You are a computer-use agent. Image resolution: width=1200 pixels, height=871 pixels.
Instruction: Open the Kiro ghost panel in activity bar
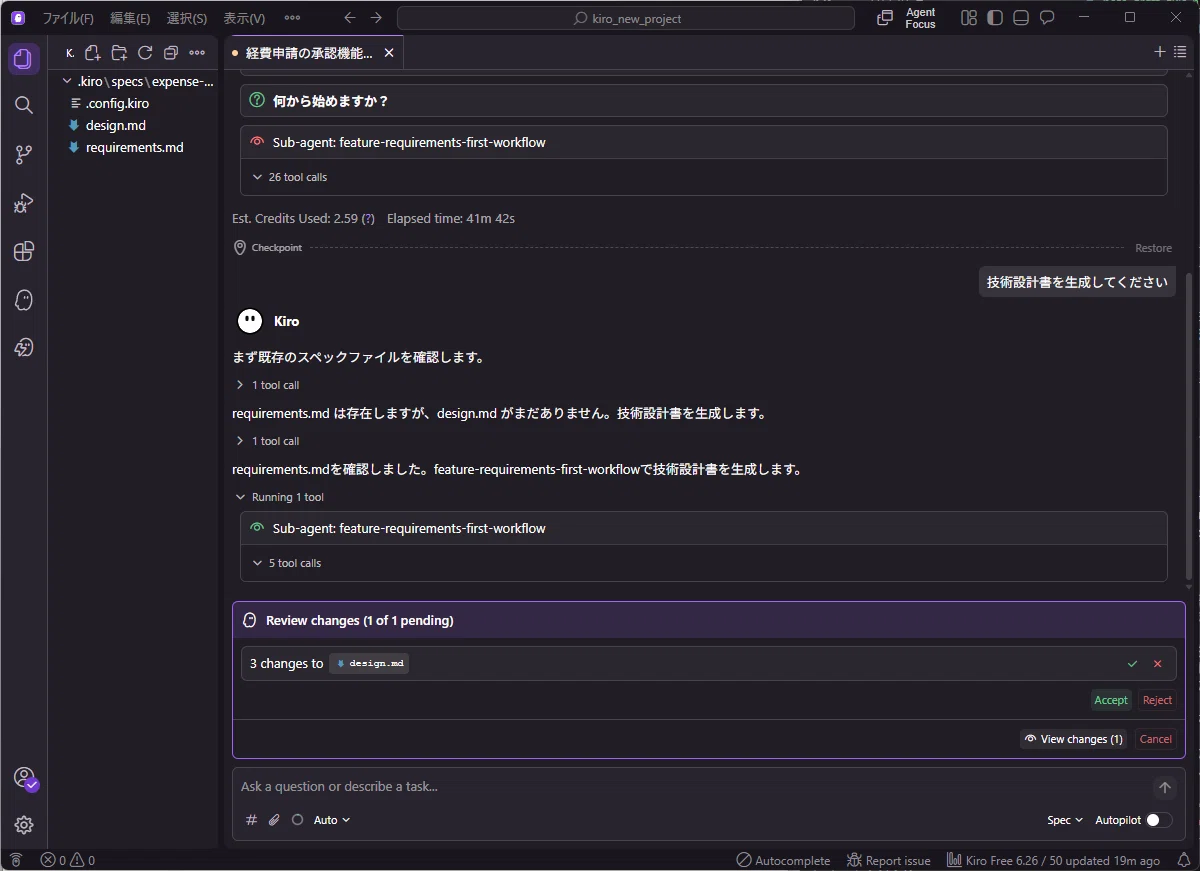pos(24,300)
